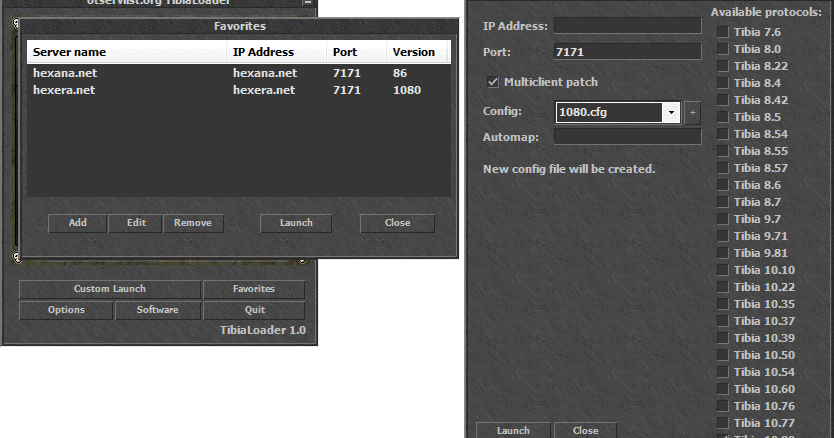Click the Add button in Favorites
This screenshot has height=438, width=834.
[x=78, y=223]
